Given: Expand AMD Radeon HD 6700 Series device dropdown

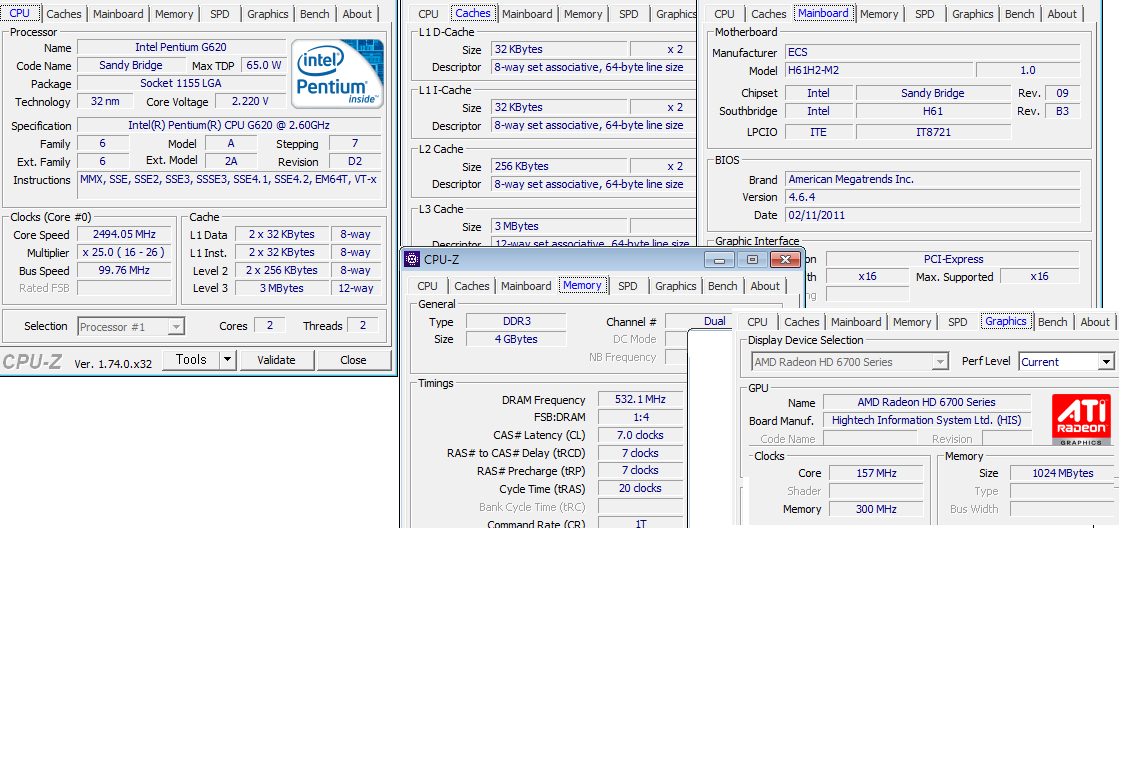Looking at the screenshot, I should pyautogui.click(x=940, y=362).
